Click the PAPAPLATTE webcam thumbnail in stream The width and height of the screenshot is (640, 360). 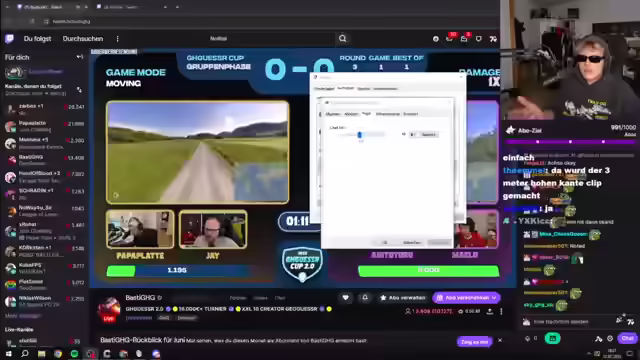click(x=140, y=229)
